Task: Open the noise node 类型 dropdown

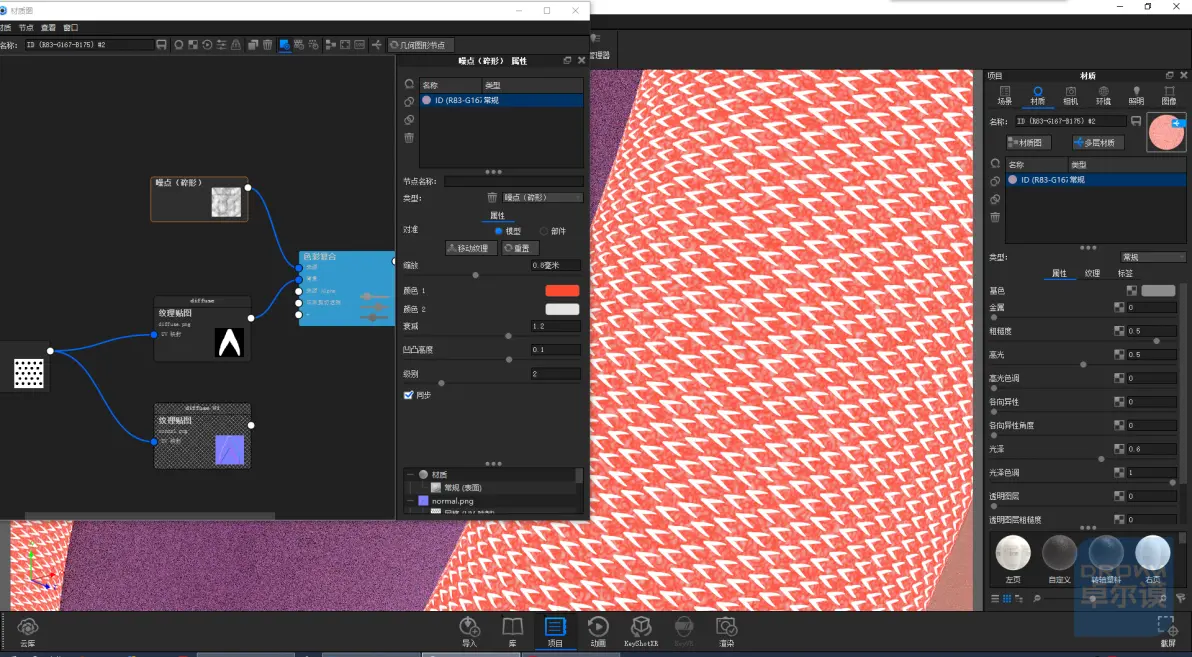Action: pos(543,198)
